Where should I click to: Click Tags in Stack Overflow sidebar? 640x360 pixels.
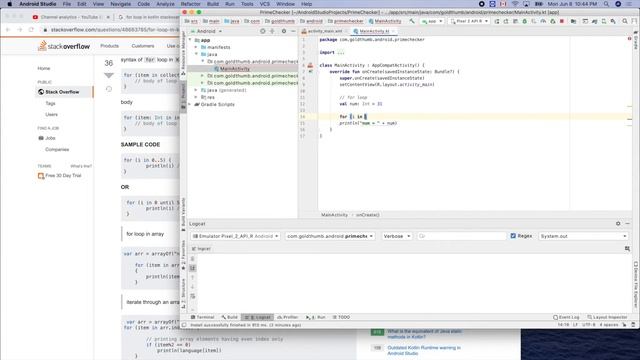point(51,103)
